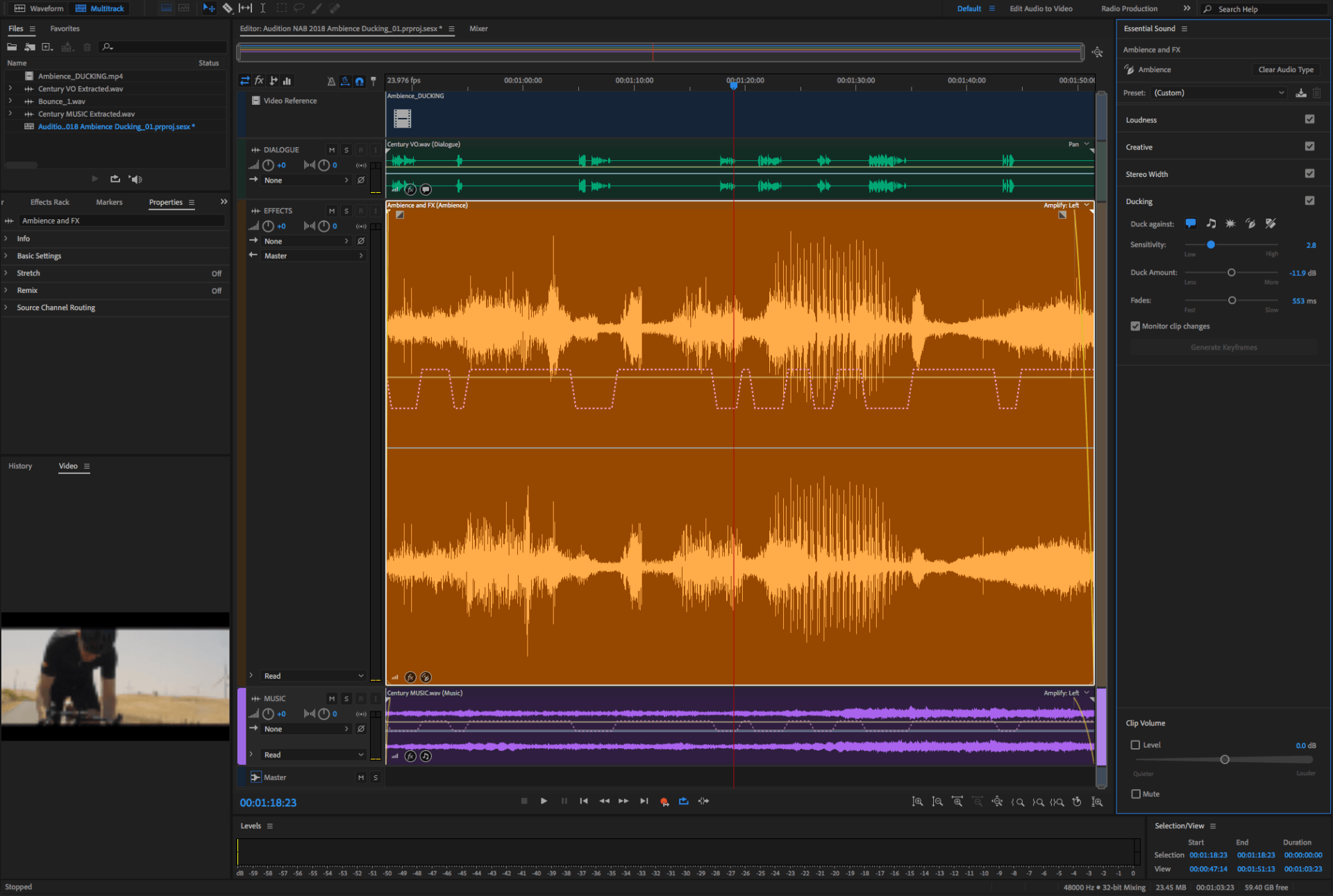Adjust the Fades slider handle

[x=1232, y=301]
